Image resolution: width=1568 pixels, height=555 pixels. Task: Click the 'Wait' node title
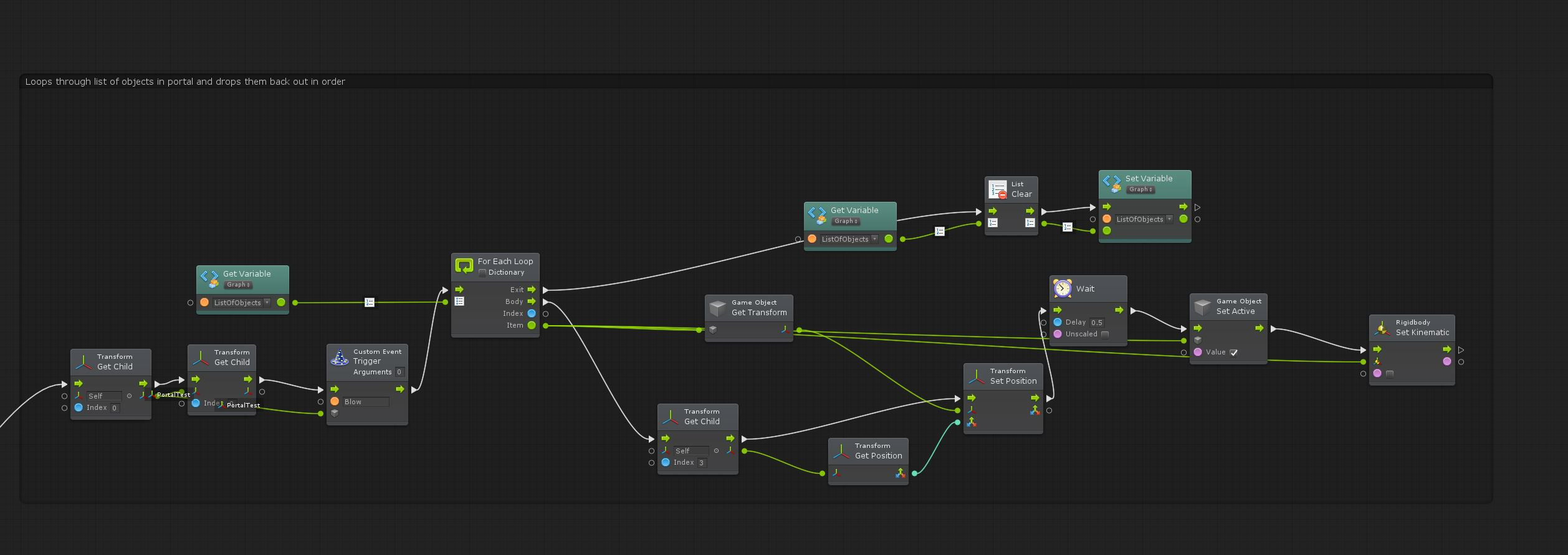(1085, 289)
